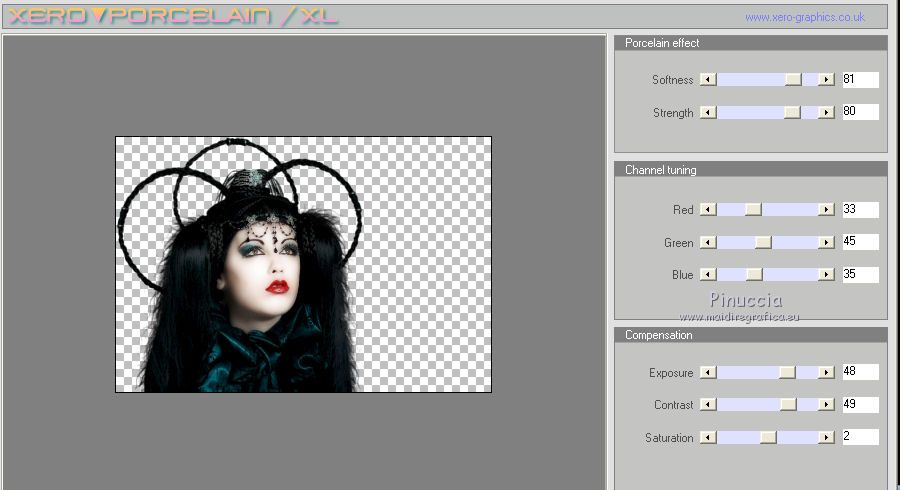Increase Softness with its right arrow
This screenshot has height=490, width=900.
826,80
